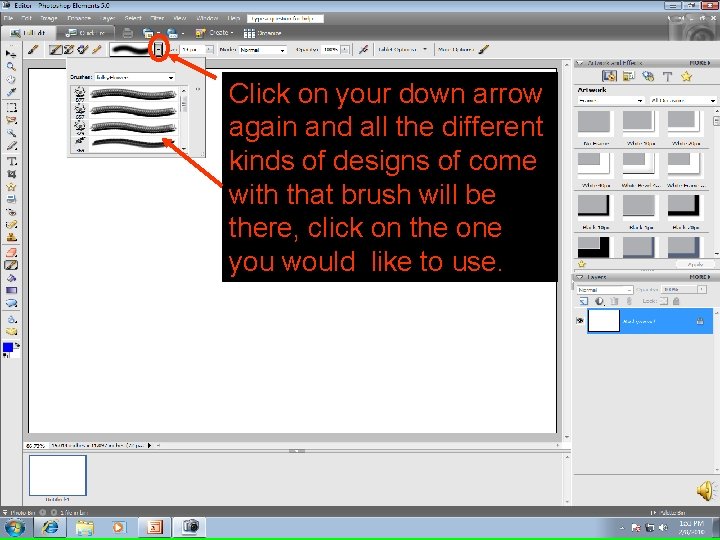Open the brush Mode dropdown
The image size is (720, 540).
pos(262,50)
